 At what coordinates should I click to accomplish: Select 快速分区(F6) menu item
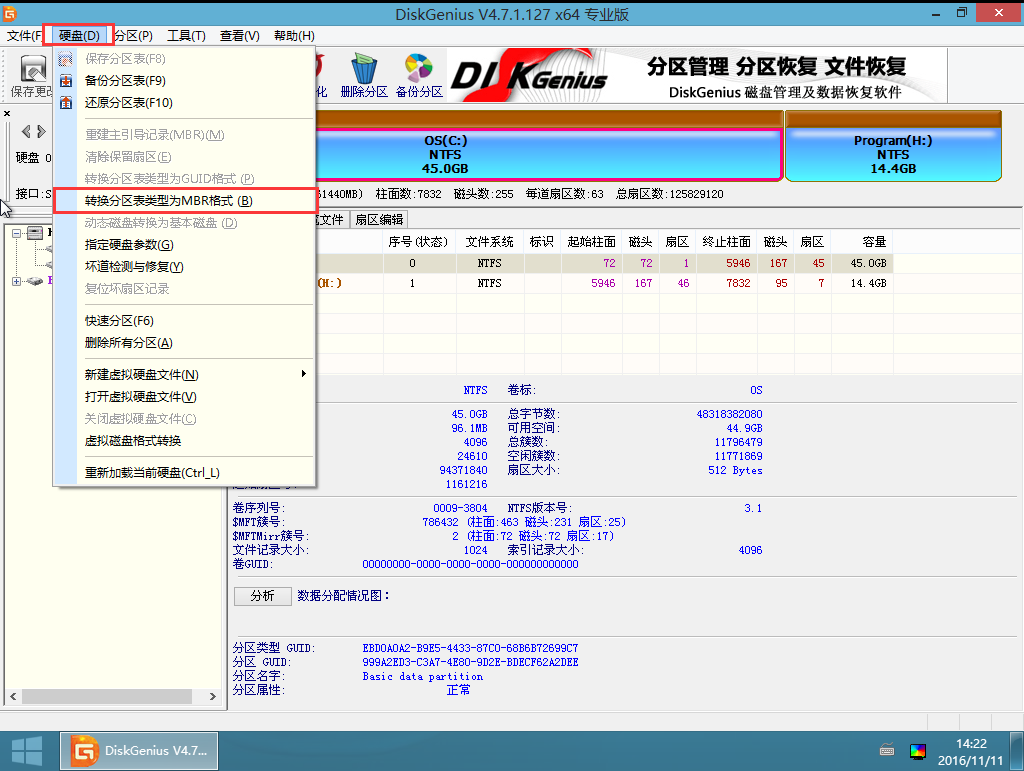click(184, 321)
